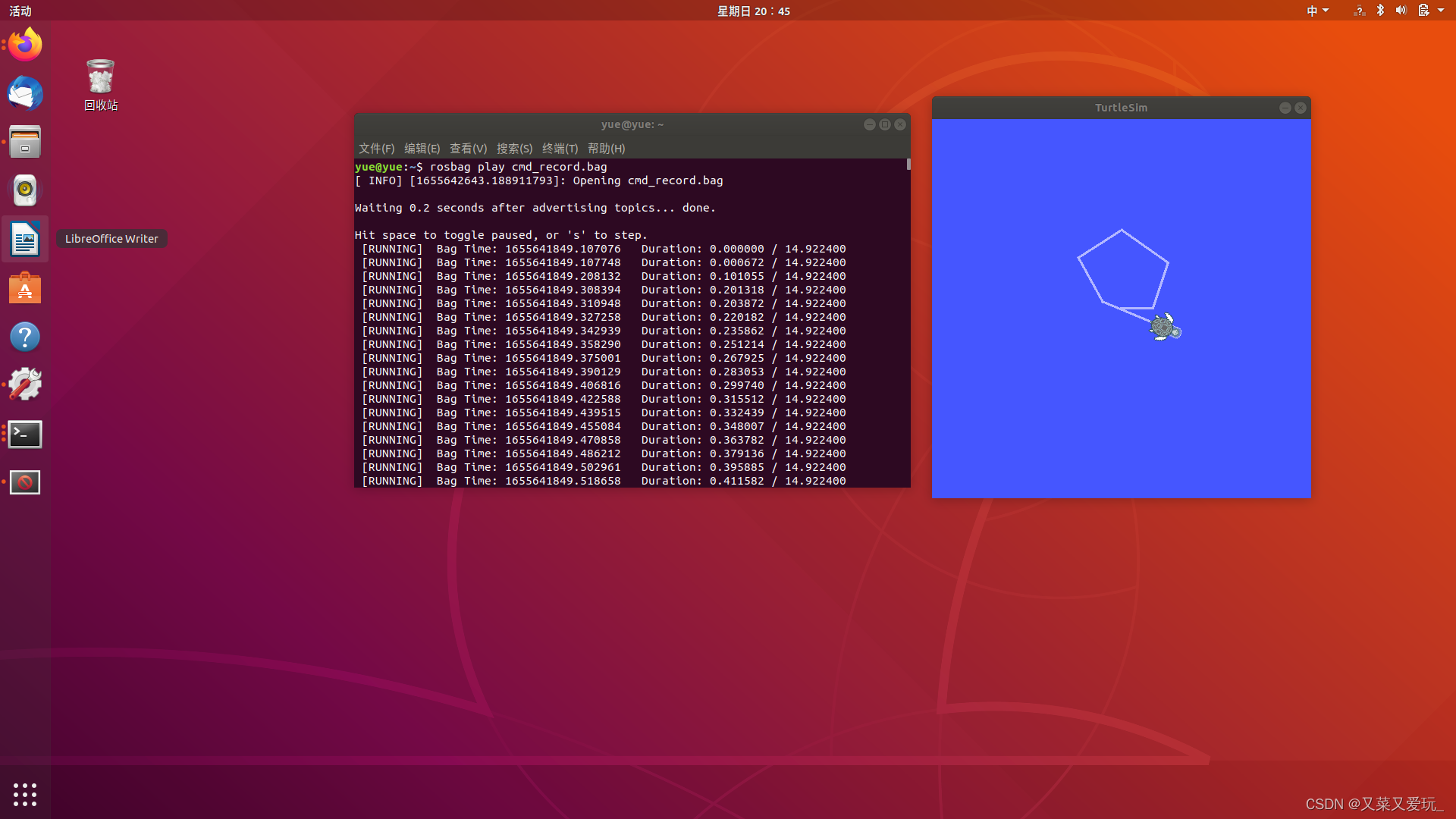Viewport: 1456px width, 819px height.
Task: Click the 'Hit space to toggle paused' line
Action: tap(501, 235)
